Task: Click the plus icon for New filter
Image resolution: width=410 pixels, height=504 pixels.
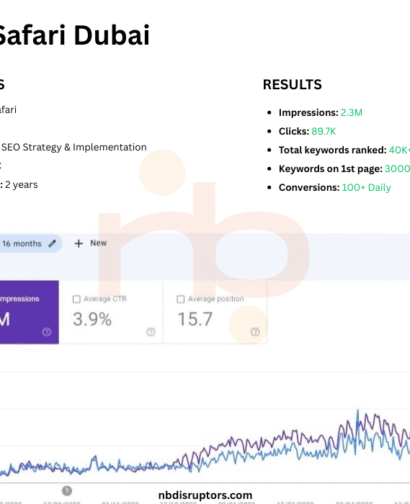Action: 78,243
